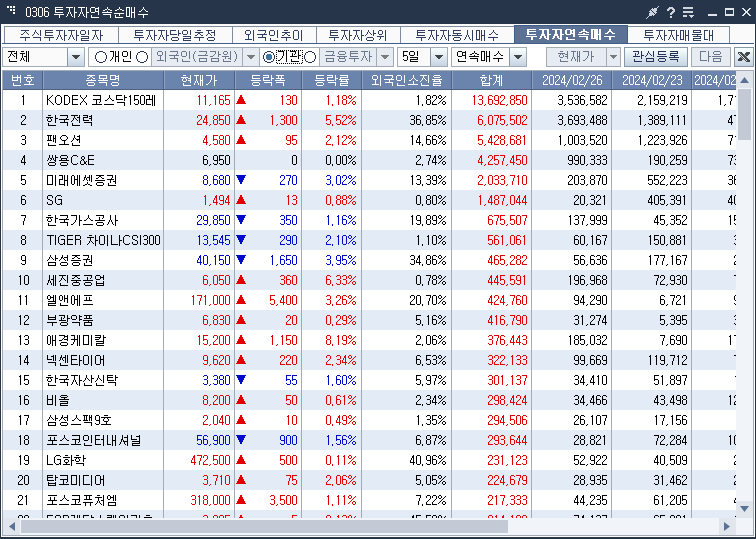This screenshot has width=756, height=539.
Task: Switch to 주식투자자일자 tab
Action: point(61,35)
